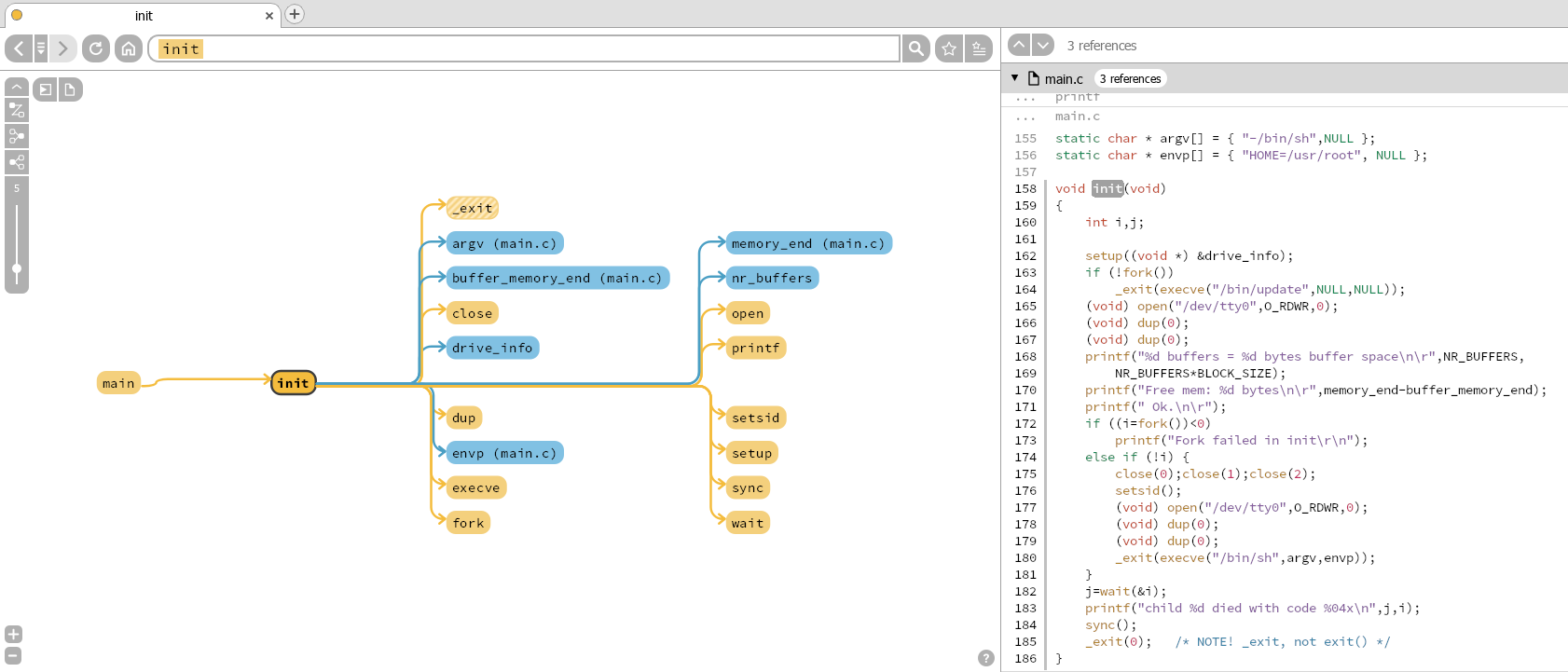Click the refresh button

(x=96, y=48)
